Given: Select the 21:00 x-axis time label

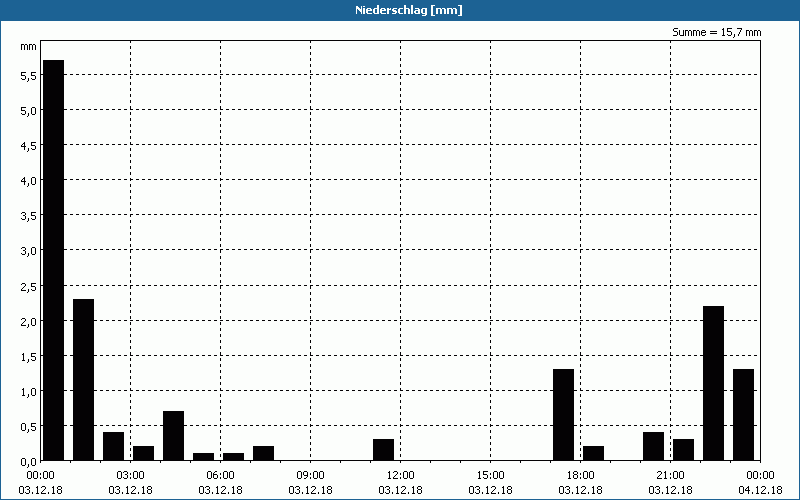Looking at the screenshot, I should [670, 476].
